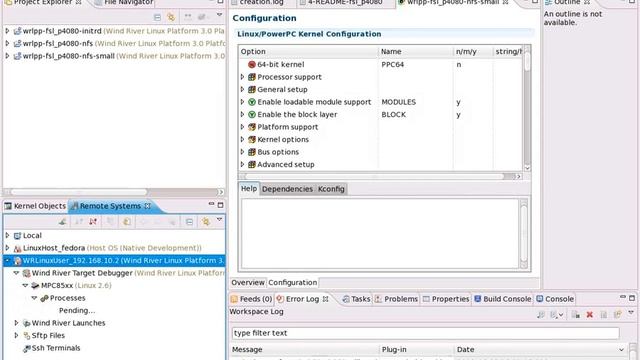
Task: Click type filter text field
Action: pyautogui.click(x=425, y=333)
